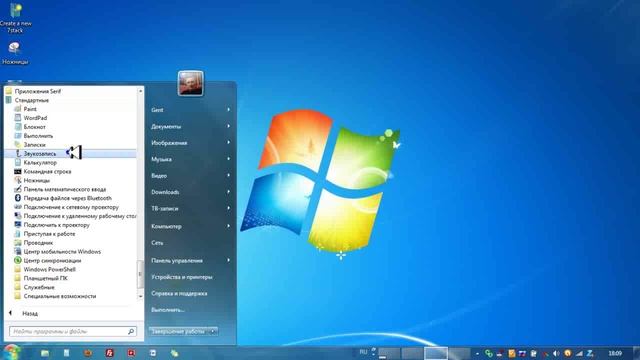640x360 pixels.
Task: Select Музыка in the right pane
Action: pos(161,159)
